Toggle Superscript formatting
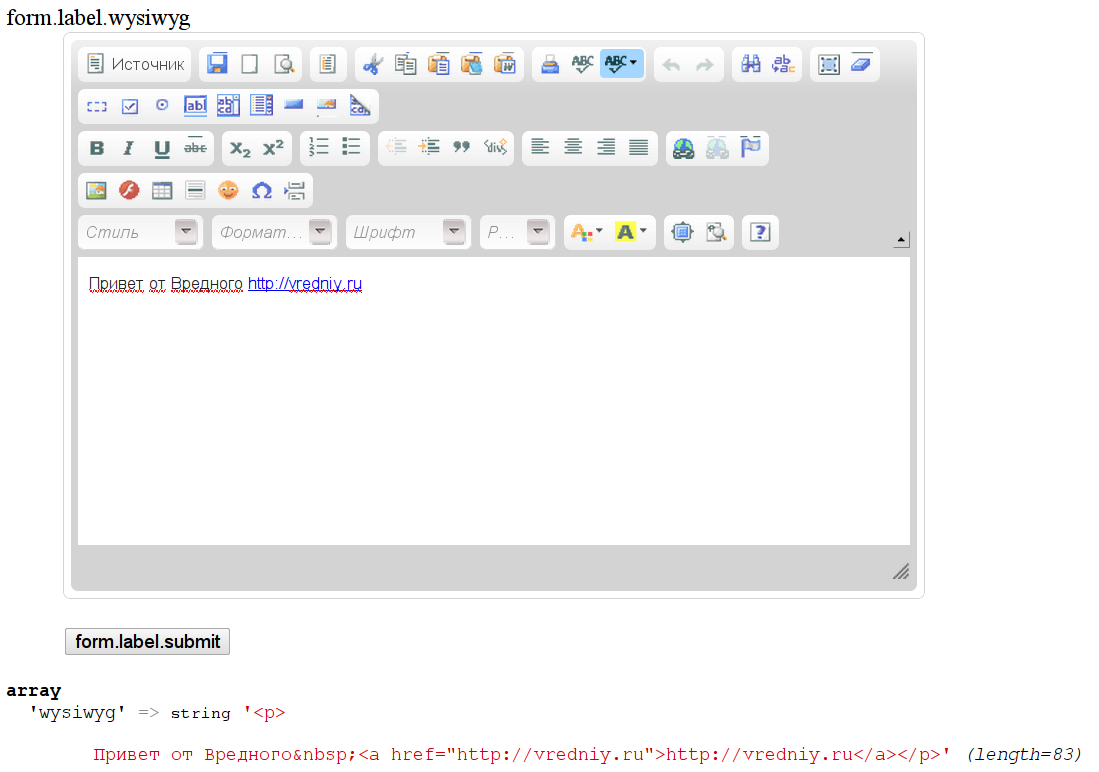This screenshot has width=1099, height=772. tap(273, 148)
